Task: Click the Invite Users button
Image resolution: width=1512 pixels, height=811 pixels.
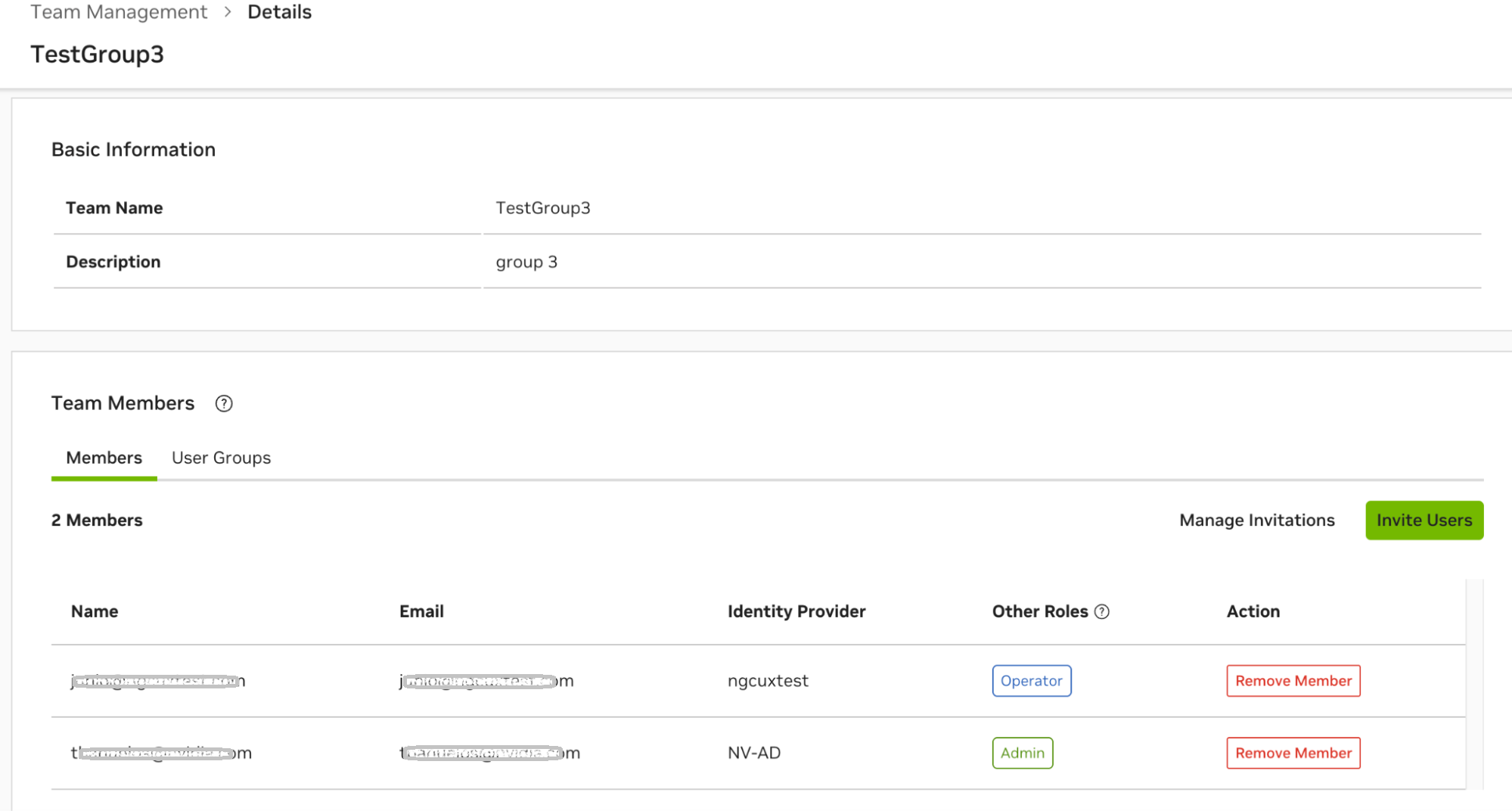Action: point(1424,520)
